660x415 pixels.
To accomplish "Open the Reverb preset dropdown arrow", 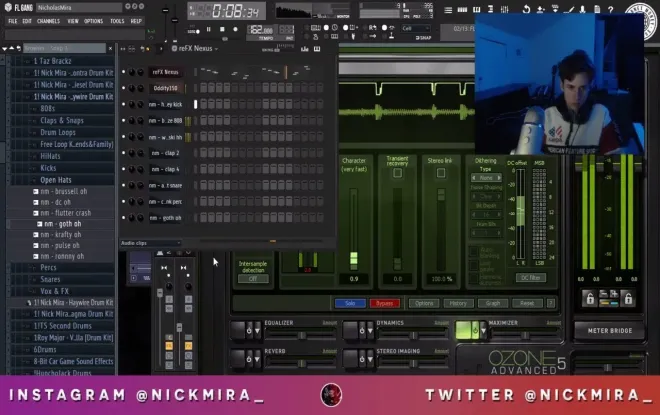I will tap(257, 359).
